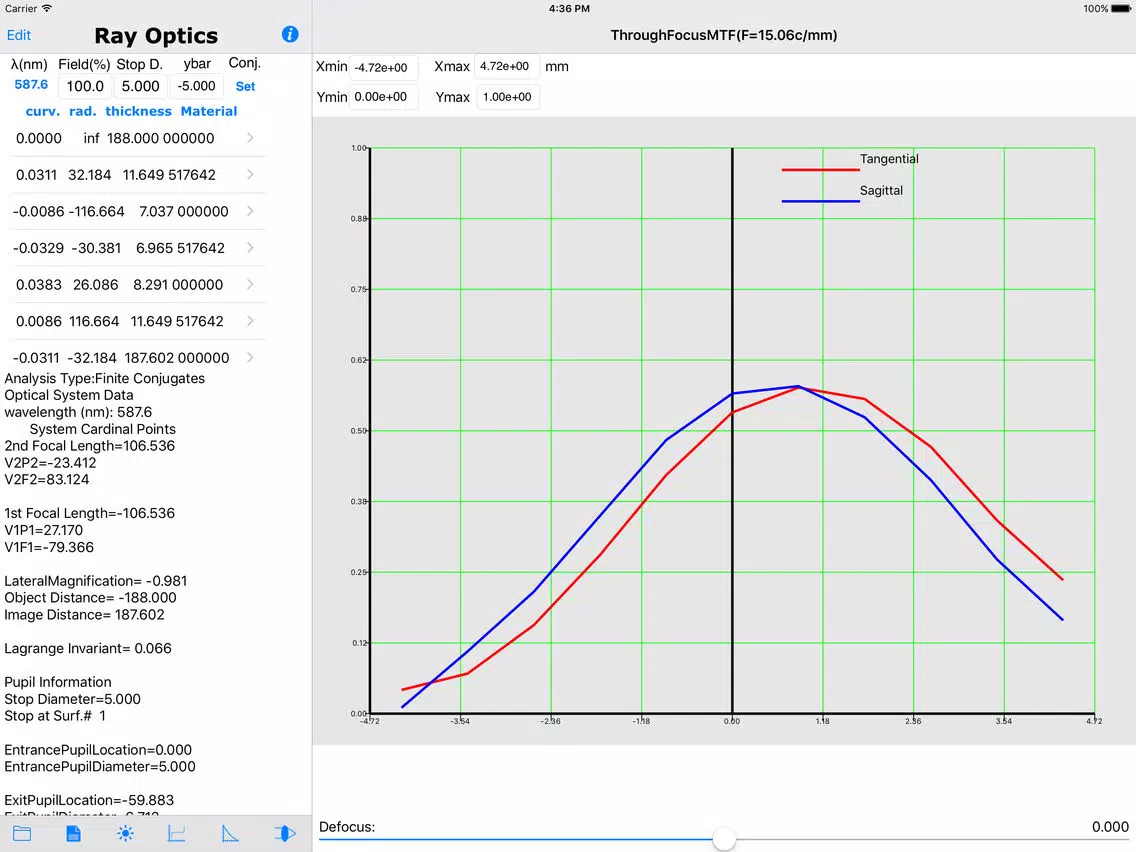Image resolution: width=1136 pixels, height=852 pixels.
Task: Tap the Set conjugates button
Action: [245, 86]
